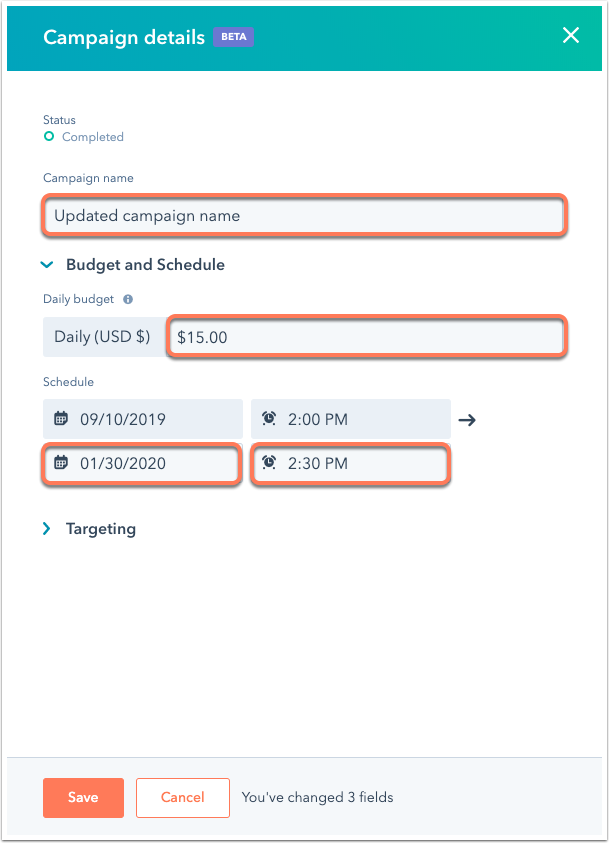Click the $15.00 daily budget field

point(367,337)
